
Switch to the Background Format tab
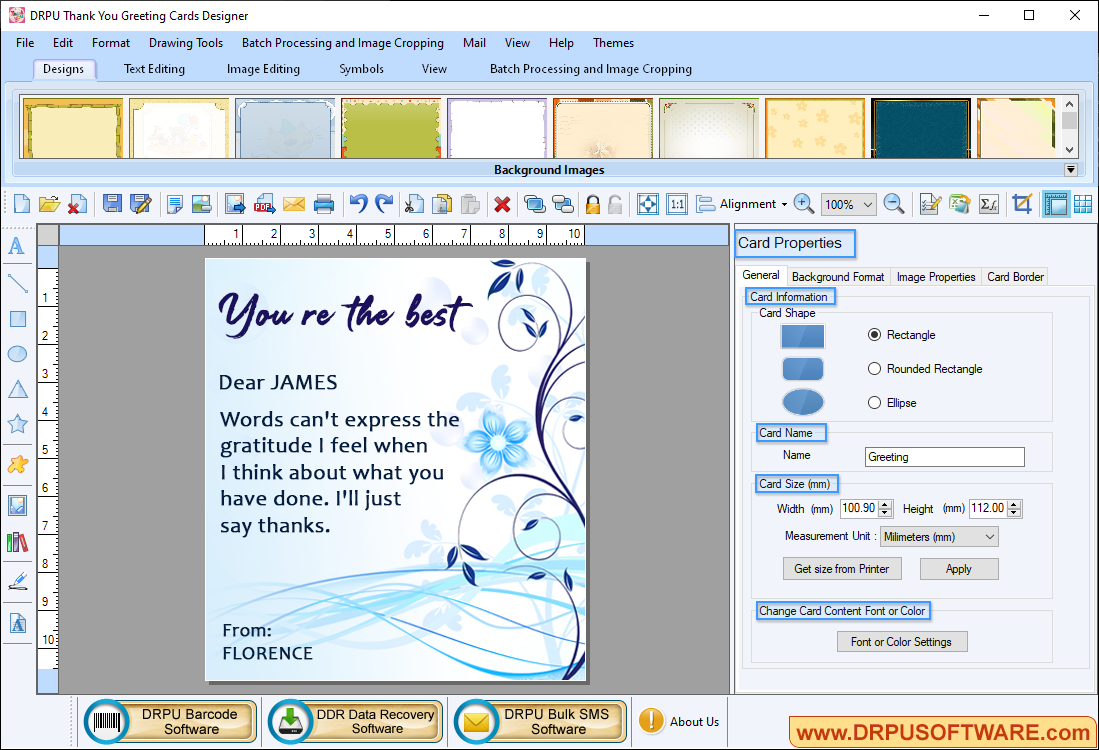(x=838, y=277)
